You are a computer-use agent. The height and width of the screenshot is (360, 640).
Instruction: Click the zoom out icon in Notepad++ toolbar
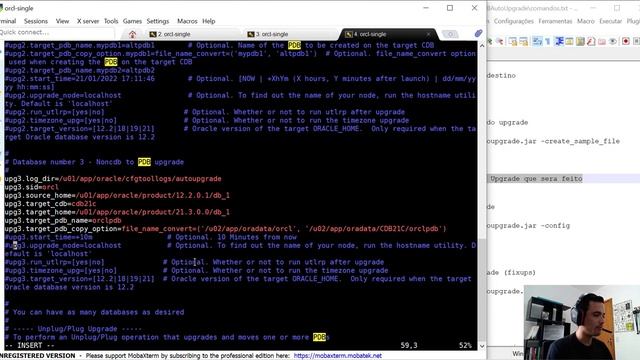click(x=500, y=41)
